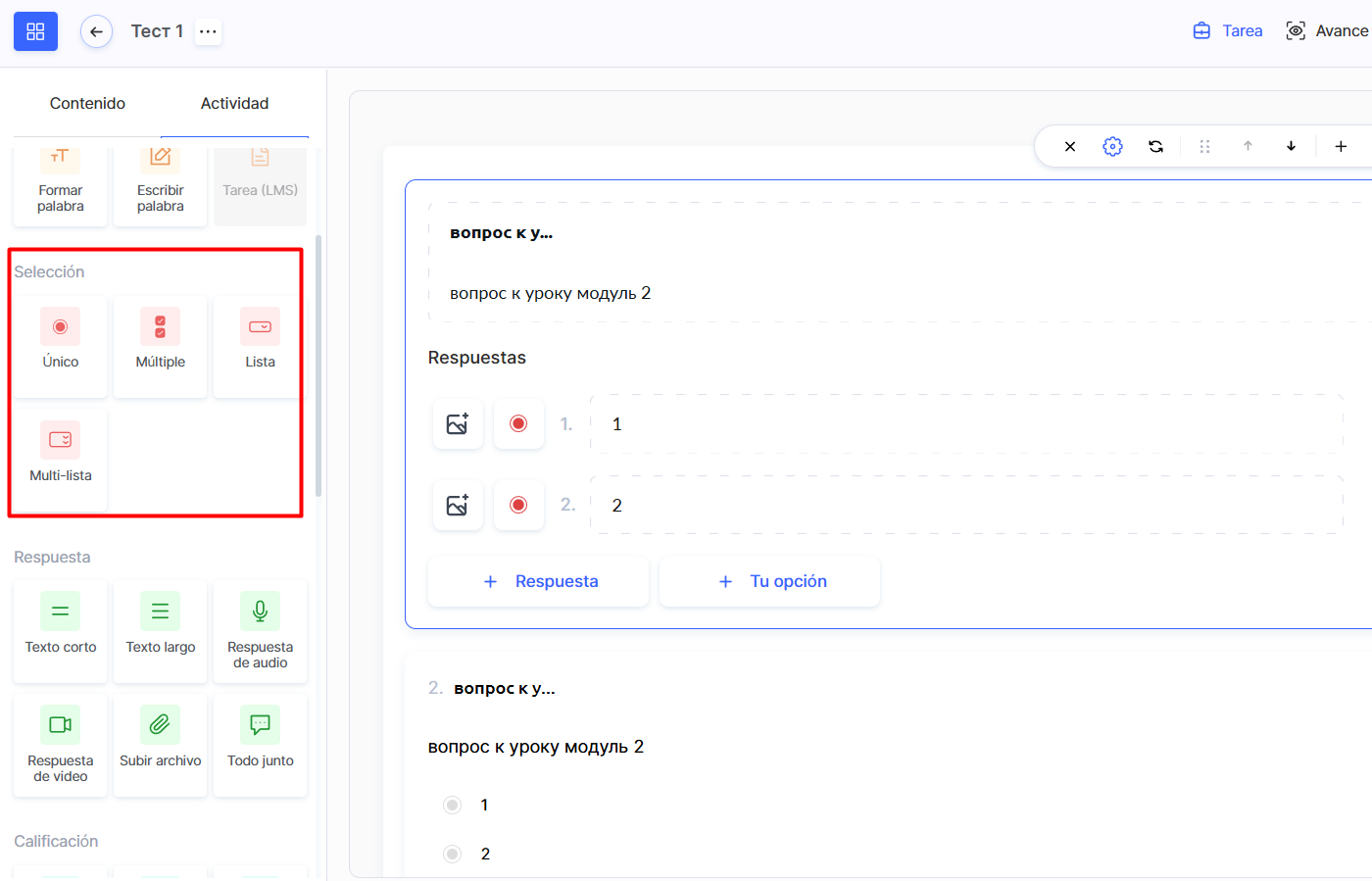Add image to answer 2

[x=458, y=506]
